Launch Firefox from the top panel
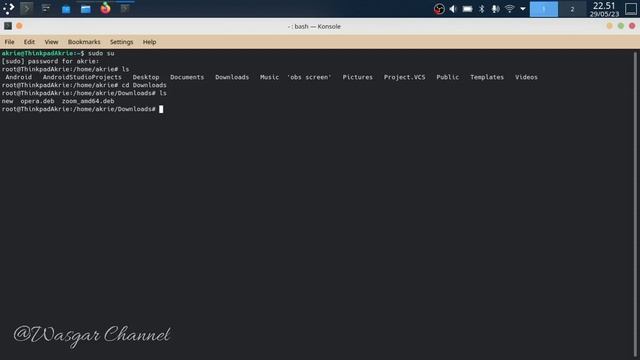This screenshot has width=640, height=360. [x=105, y=8]
